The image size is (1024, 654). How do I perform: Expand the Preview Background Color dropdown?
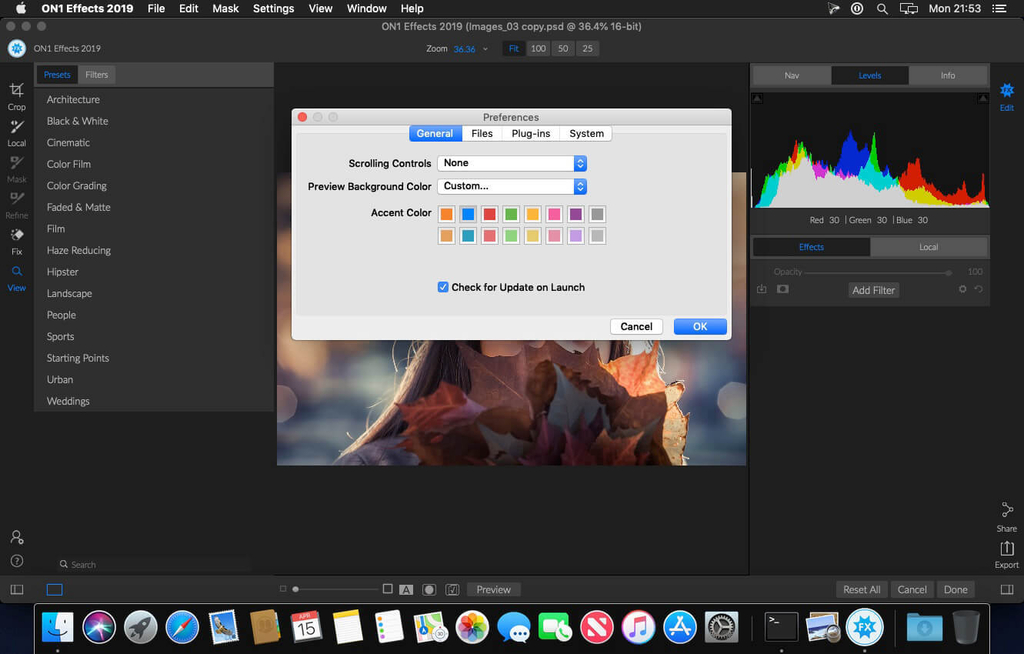click(512, 186)
